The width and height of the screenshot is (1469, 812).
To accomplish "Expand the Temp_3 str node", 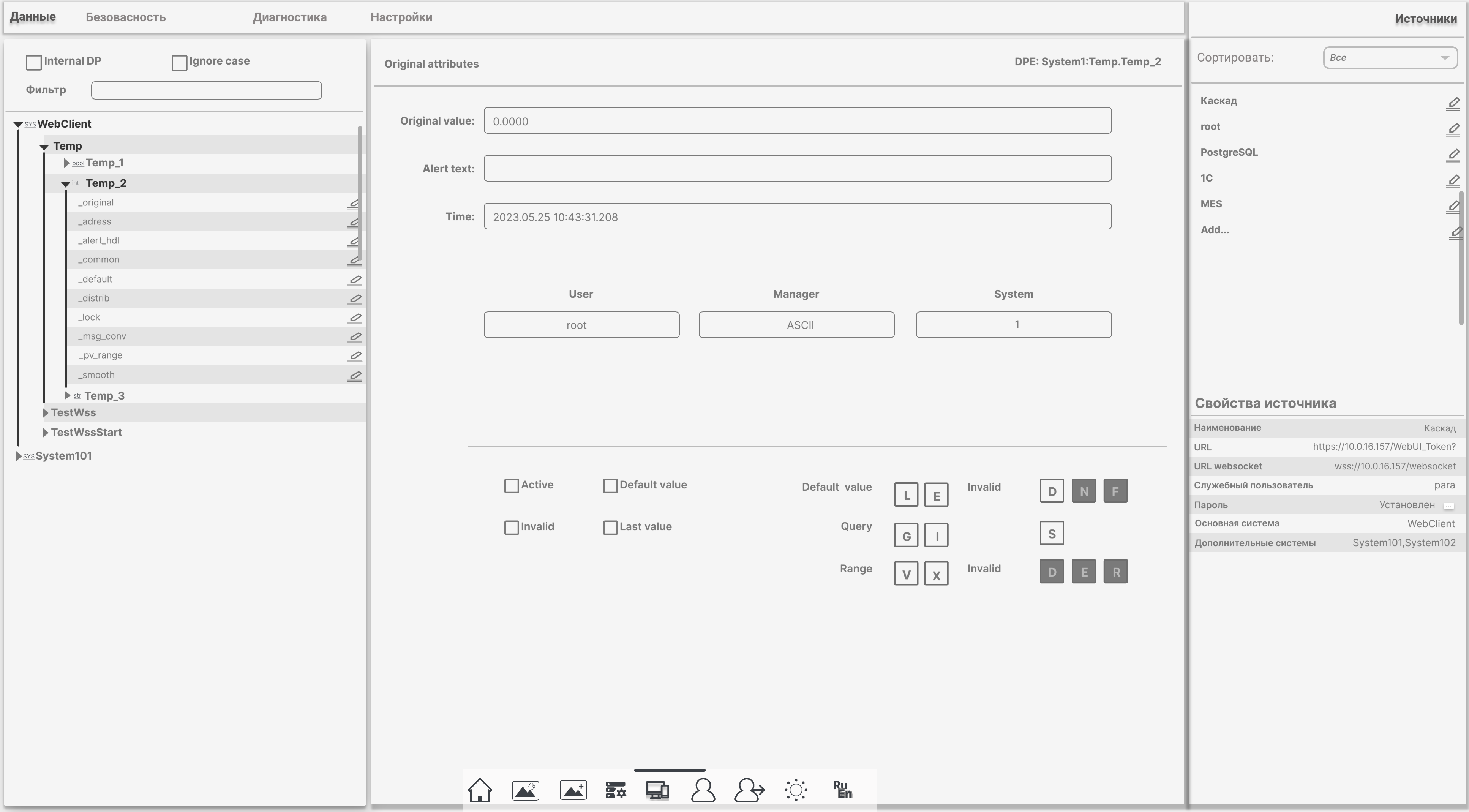I will coord(67,395).
